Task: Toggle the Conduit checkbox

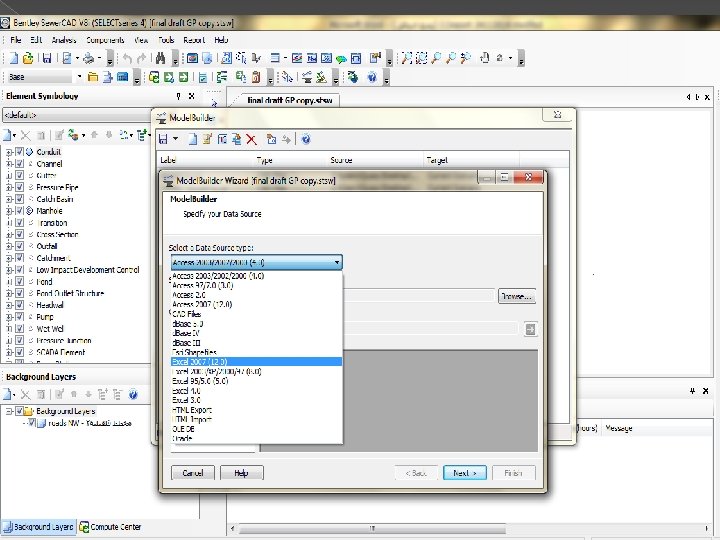Action: pos(19,152)
